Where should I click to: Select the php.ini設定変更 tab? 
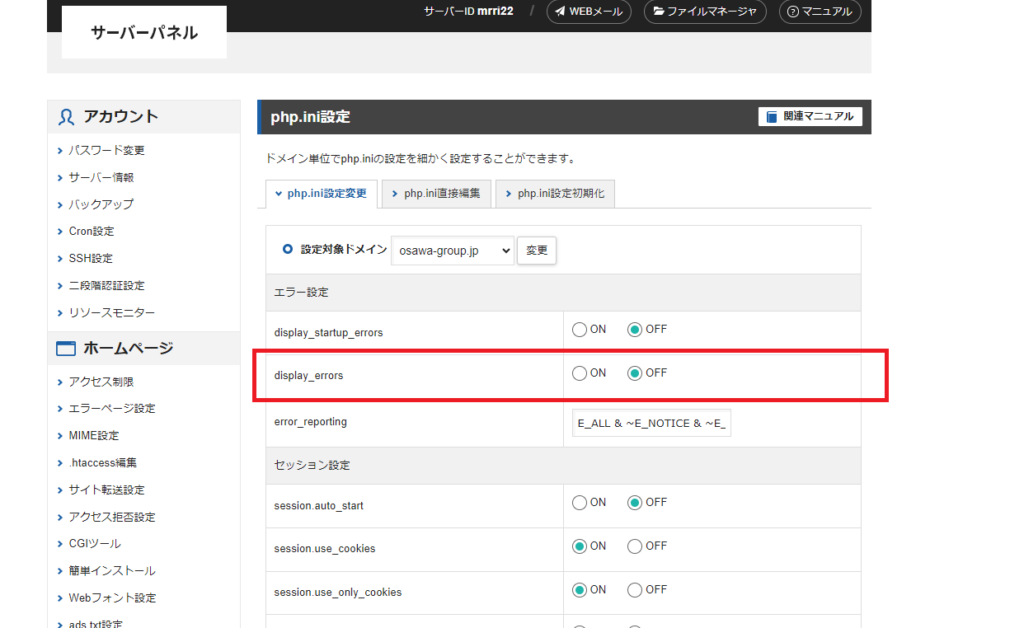pos(321,194)
